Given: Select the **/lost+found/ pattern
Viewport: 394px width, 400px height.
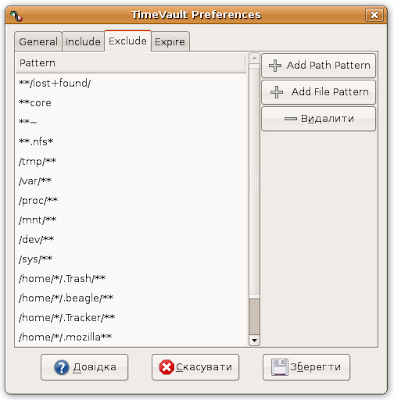Looking at the screenshot, I should point(131,83).
